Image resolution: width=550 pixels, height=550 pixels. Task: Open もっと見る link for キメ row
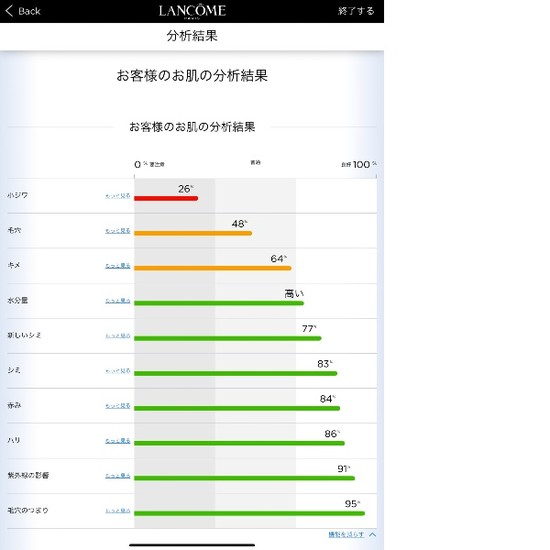[x=118, y=266]
